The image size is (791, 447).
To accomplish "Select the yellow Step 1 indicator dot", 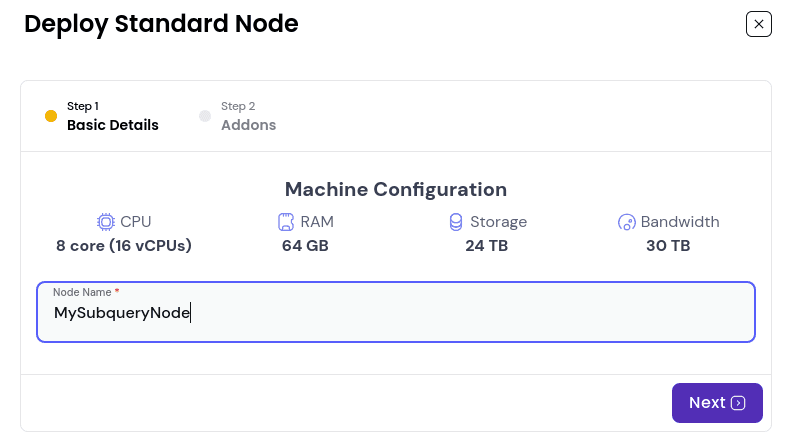I will [51, 116].
